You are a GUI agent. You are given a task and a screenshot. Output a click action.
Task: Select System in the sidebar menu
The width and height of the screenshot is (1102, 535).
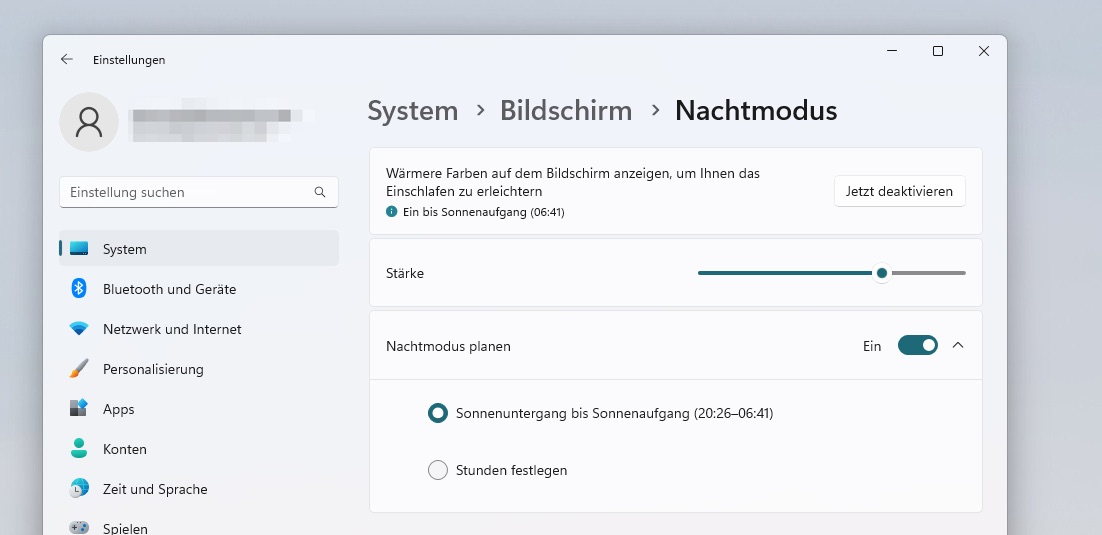click(x=125, y=249)
